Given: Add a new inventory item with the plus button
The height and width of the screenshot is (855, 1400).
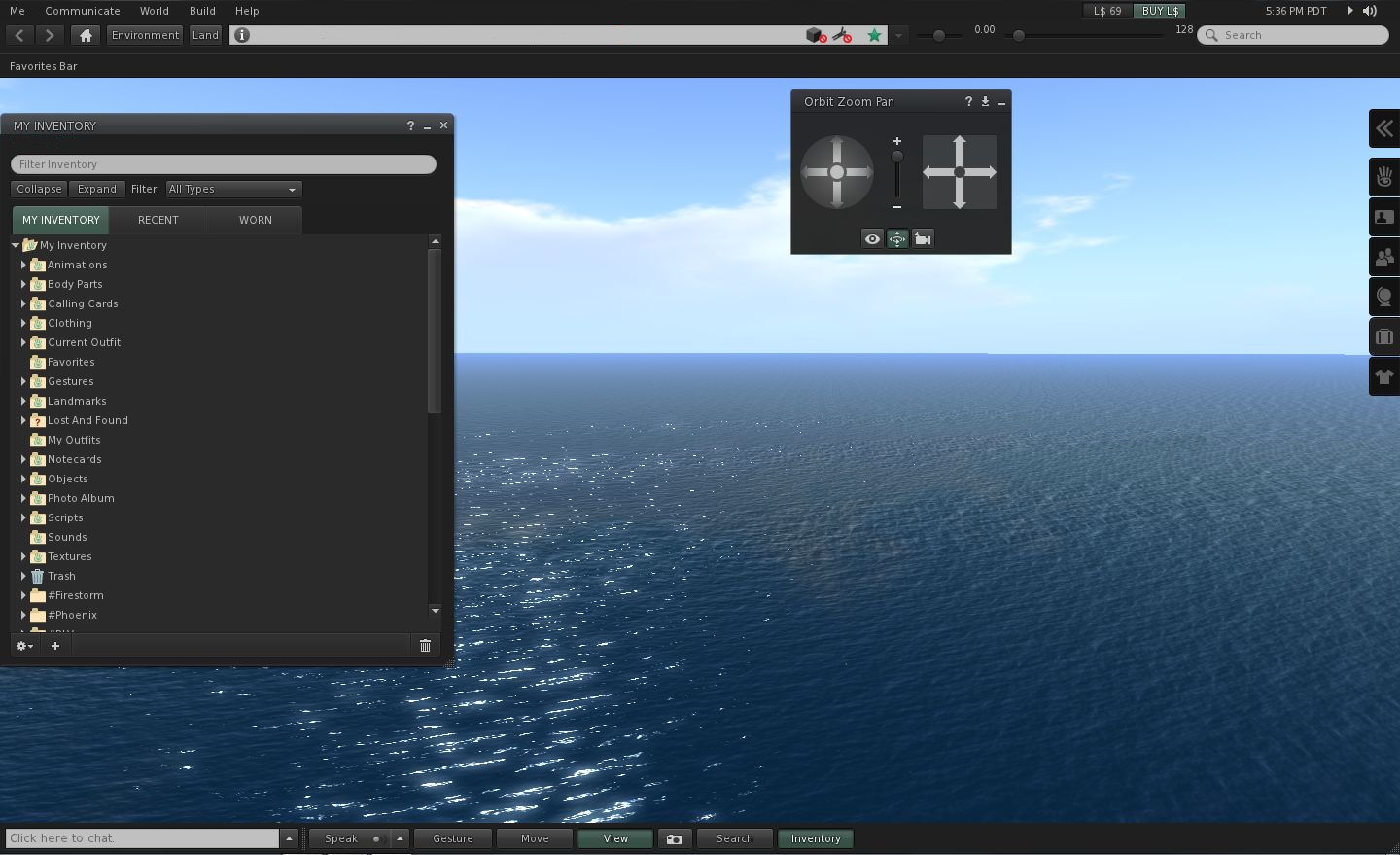Looking at the screenshot, I should 55,646.
